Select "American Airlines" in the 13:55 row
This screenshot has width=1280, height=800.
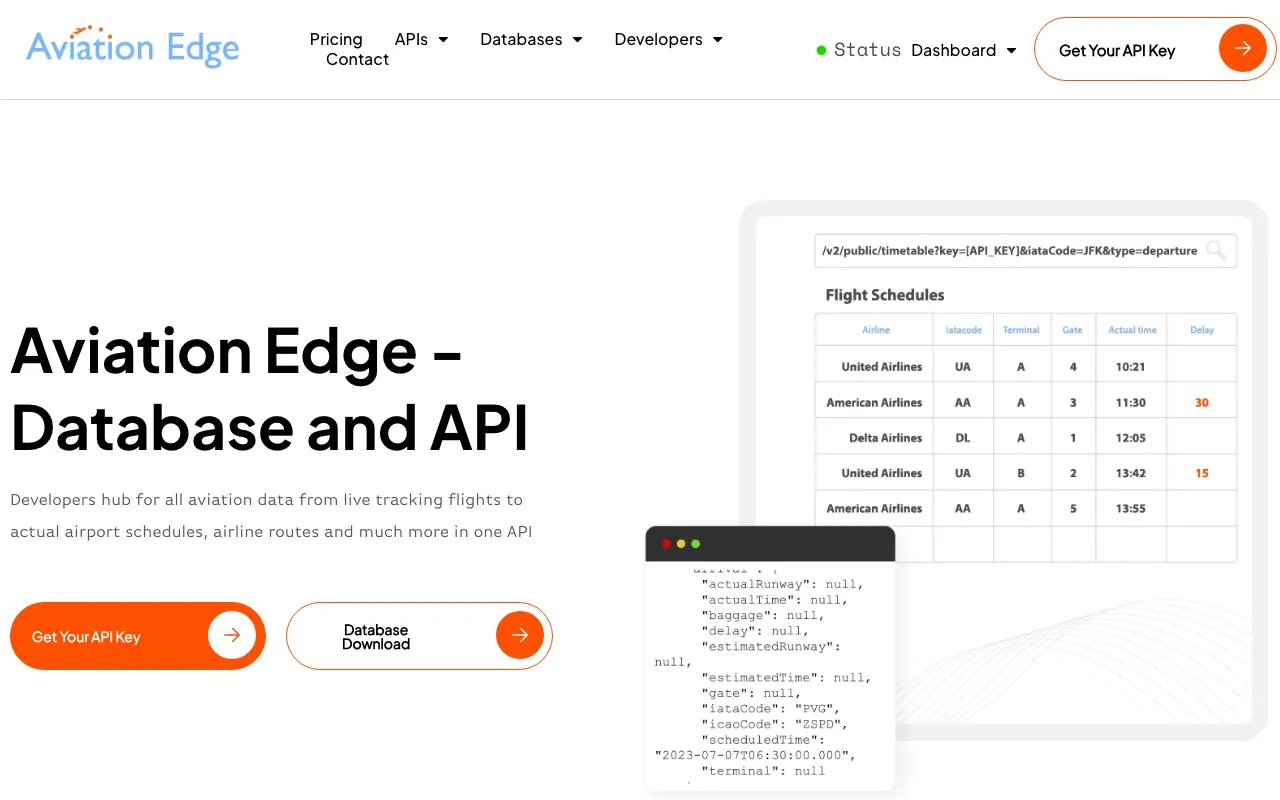pos(874,509)
